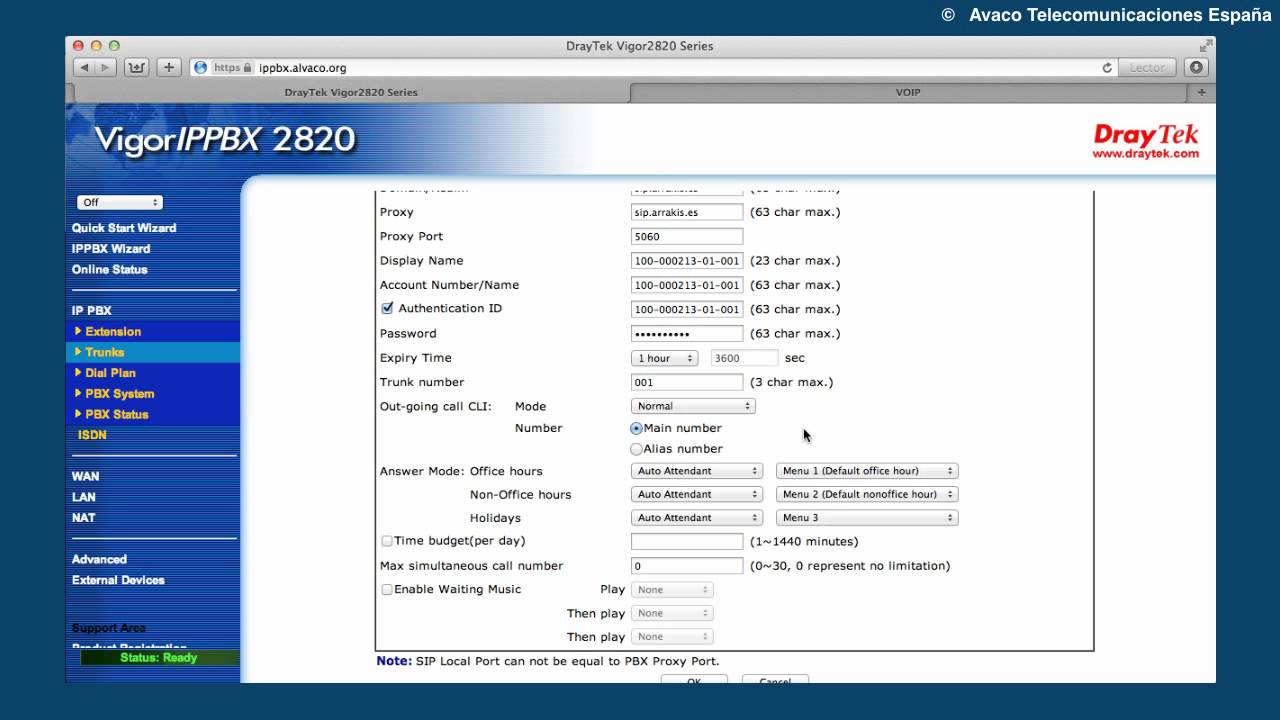Click the DrayTek logo
1280x720 pixels.
coord(1146,140)
